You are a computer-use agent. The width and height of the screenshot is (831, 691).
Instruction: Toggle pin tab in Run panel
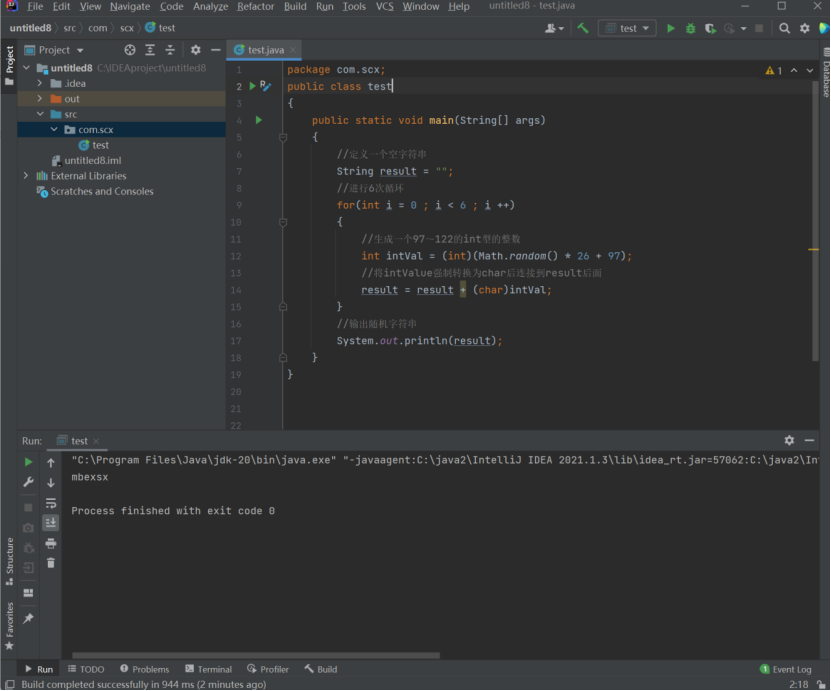pyautogui.click(x=28, y=619)
